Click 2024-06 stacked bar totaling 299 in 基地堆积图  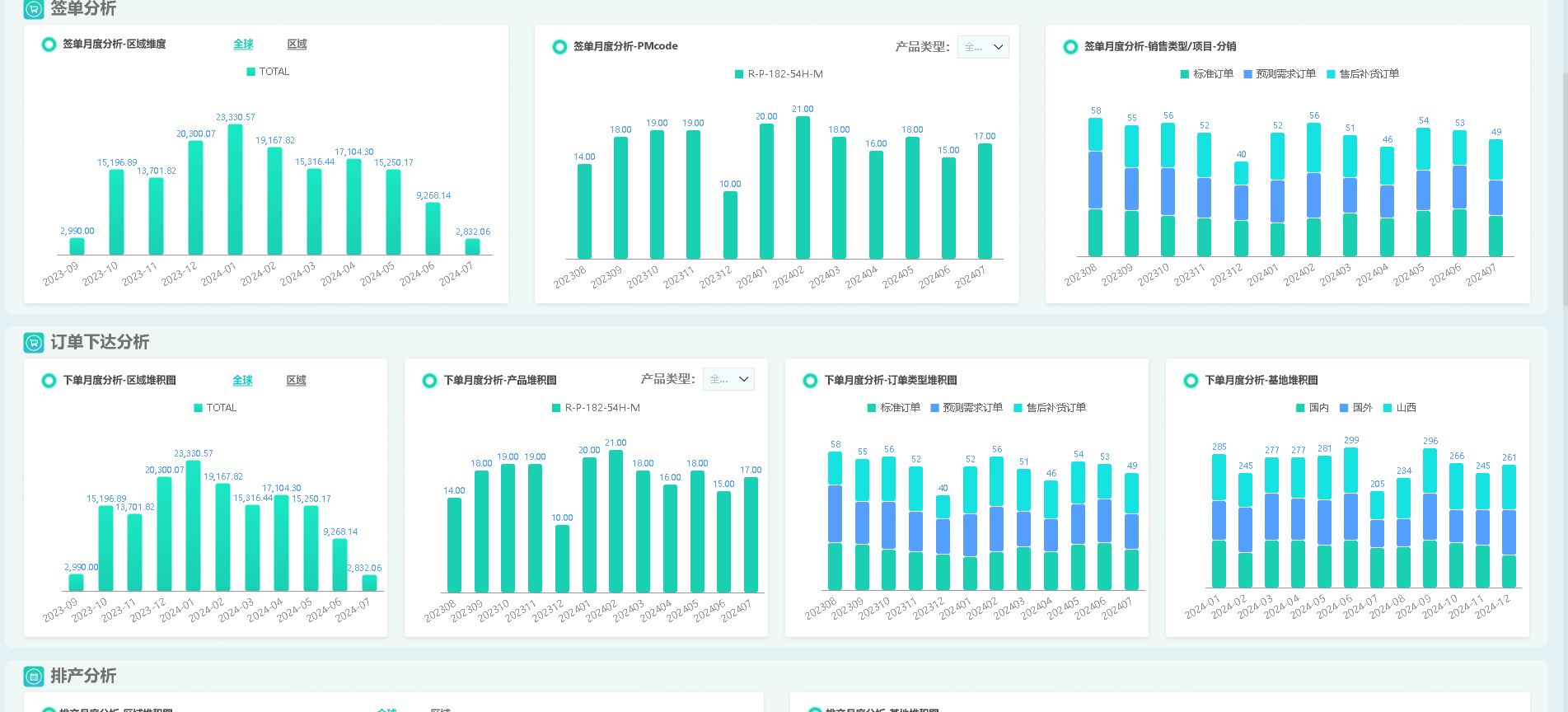(x=1350, y=518)
